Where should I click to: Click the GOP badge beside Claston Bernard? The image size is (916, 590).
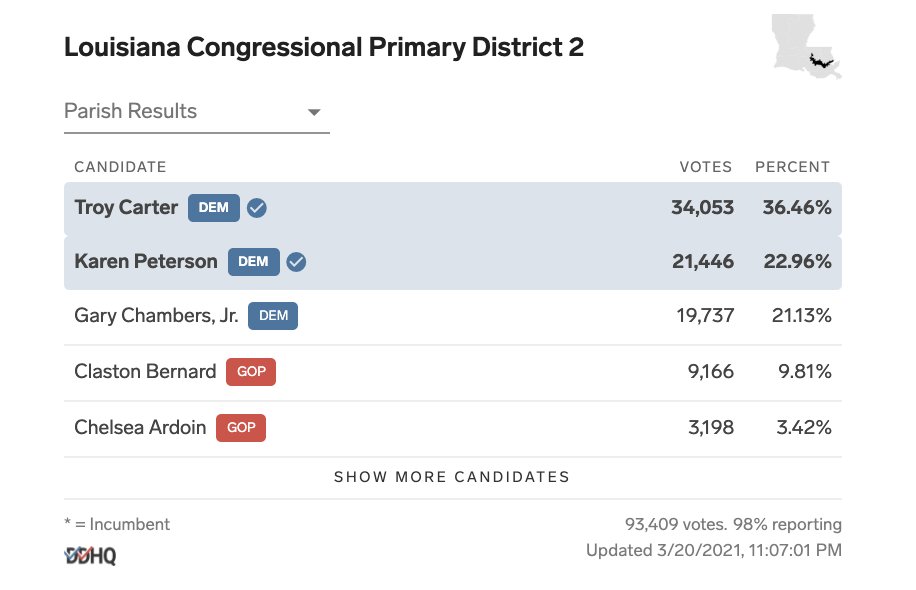(251, 372)
